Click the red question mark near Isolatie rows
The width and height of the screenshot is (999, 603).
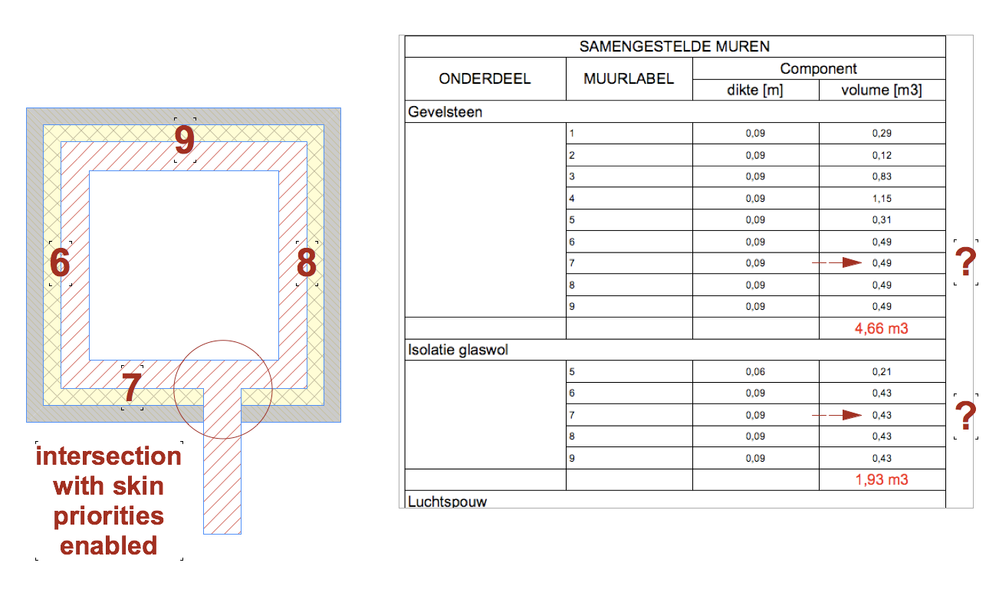coord(966,415)
